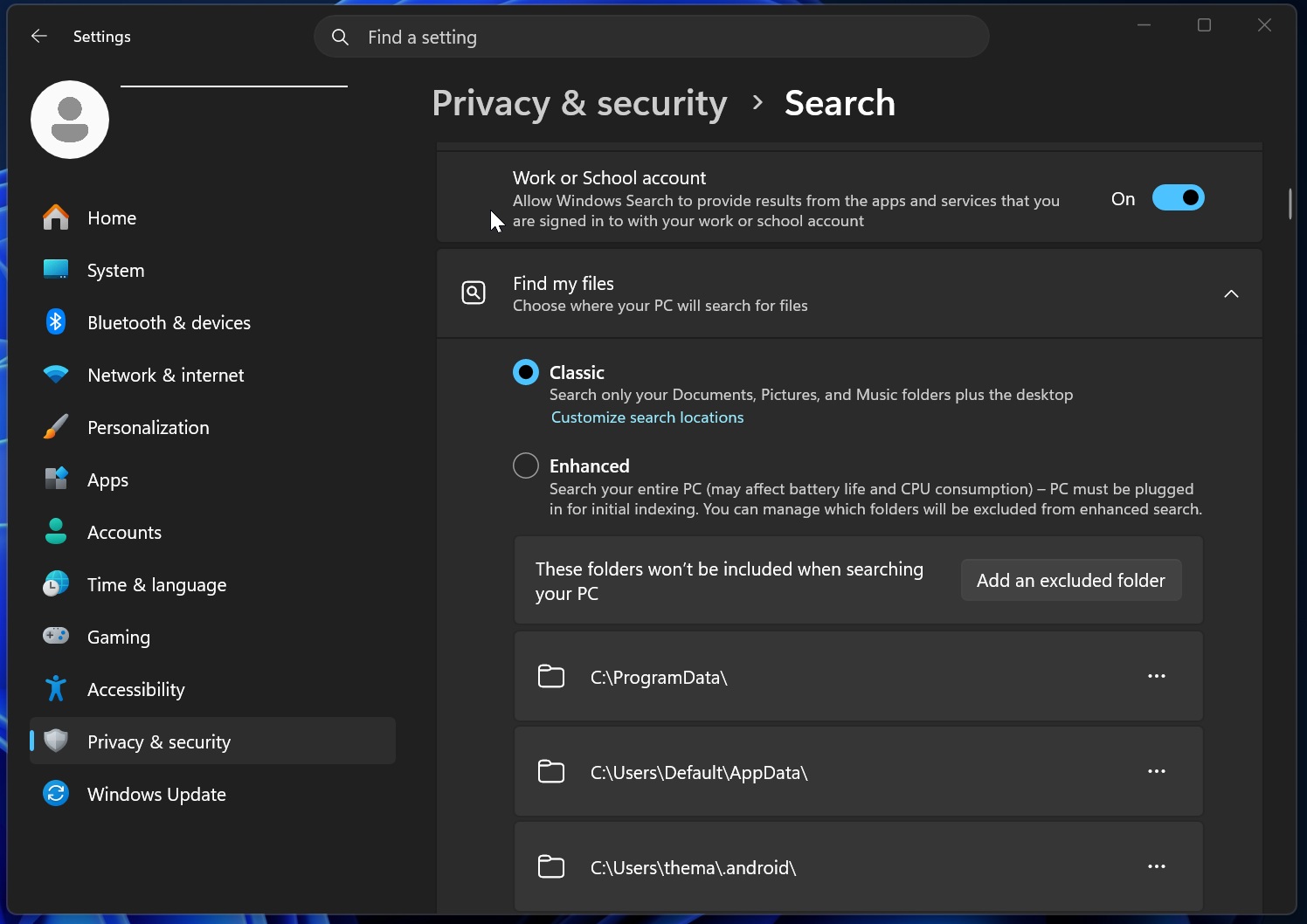Maximize the Settings window

point(1204,25)
